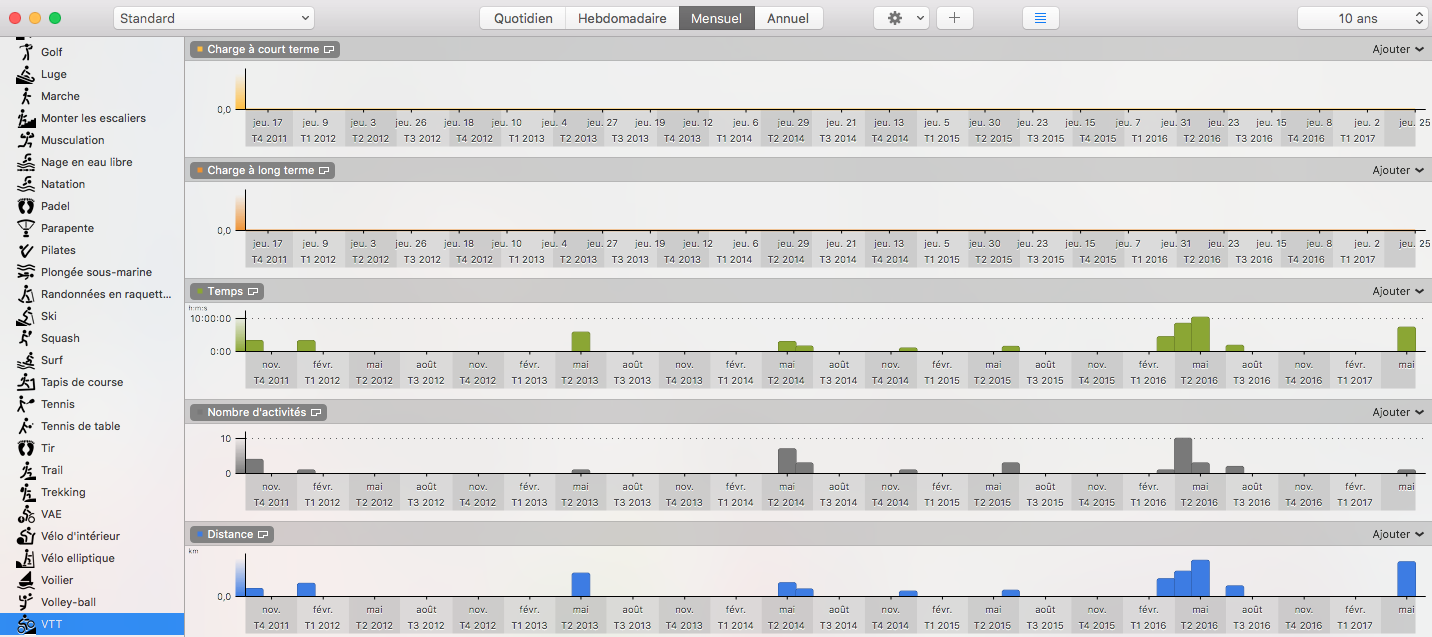Open the list view toolbar icon
The height and width of the screenshot is (637, 1432).
coord(1040,18)
